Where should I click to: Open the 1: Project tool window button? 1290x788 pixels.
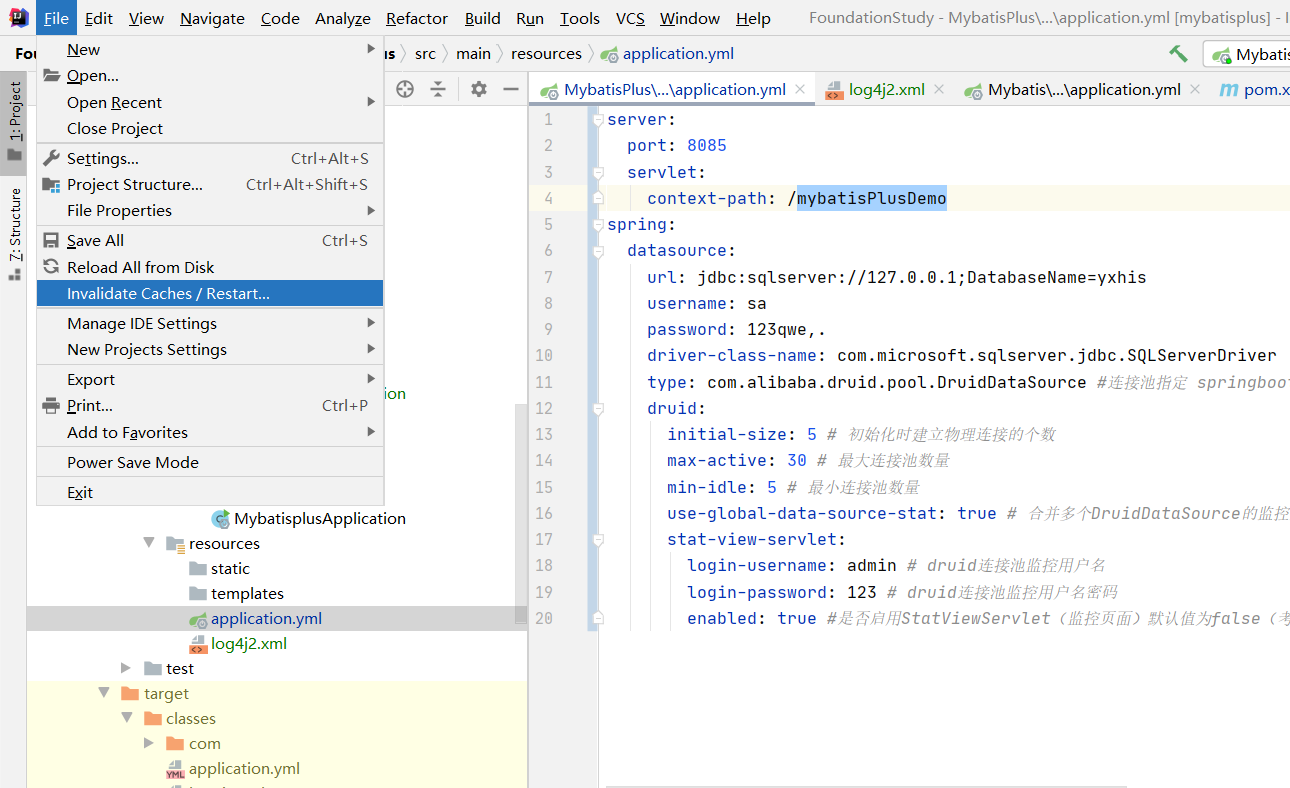click(x=14, y=122)
